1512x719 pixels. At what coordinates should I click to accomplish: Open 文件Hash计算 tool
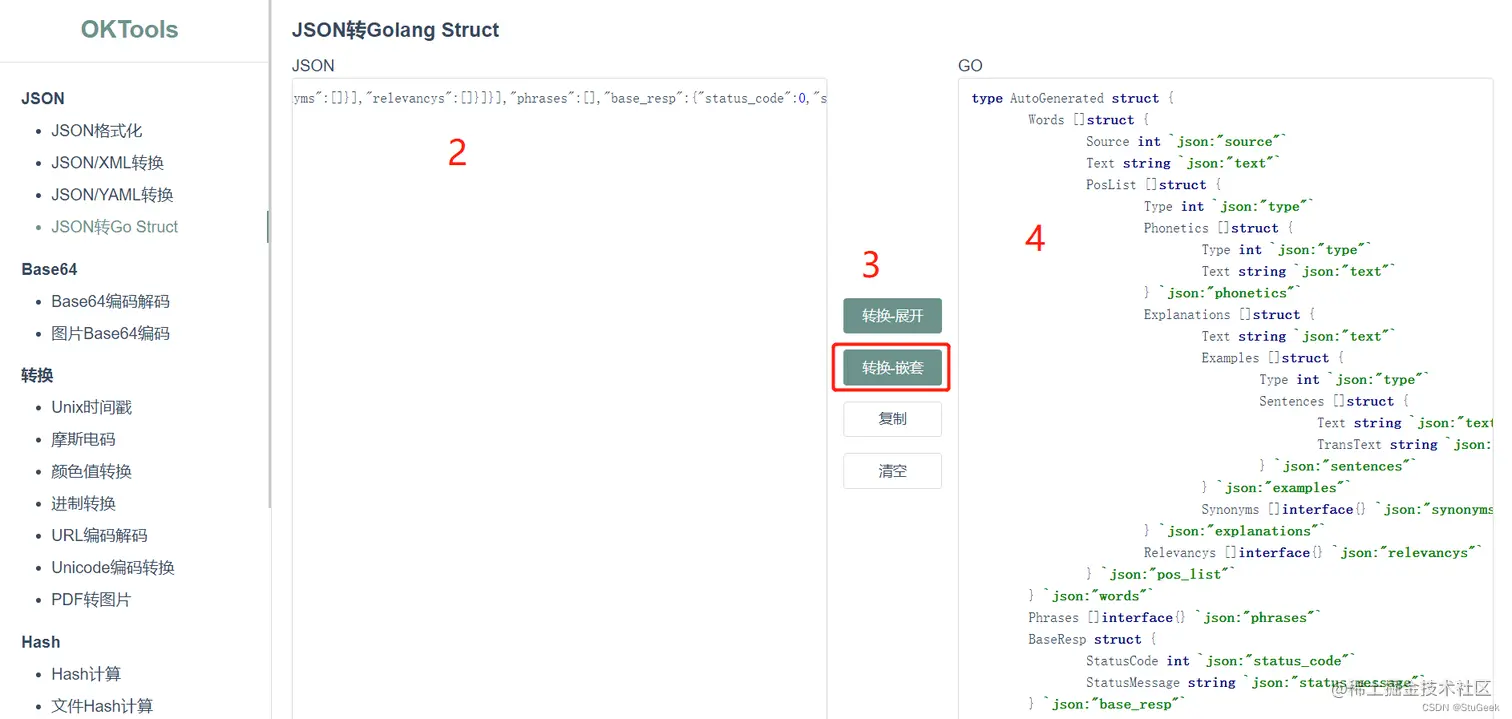[103, 707]
